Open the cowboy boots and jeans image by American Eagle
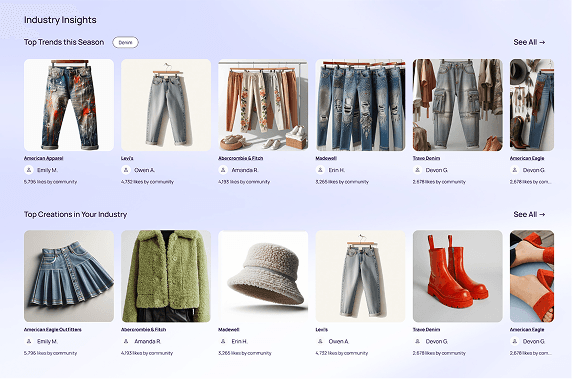572x379 pixels. point(532,105)
